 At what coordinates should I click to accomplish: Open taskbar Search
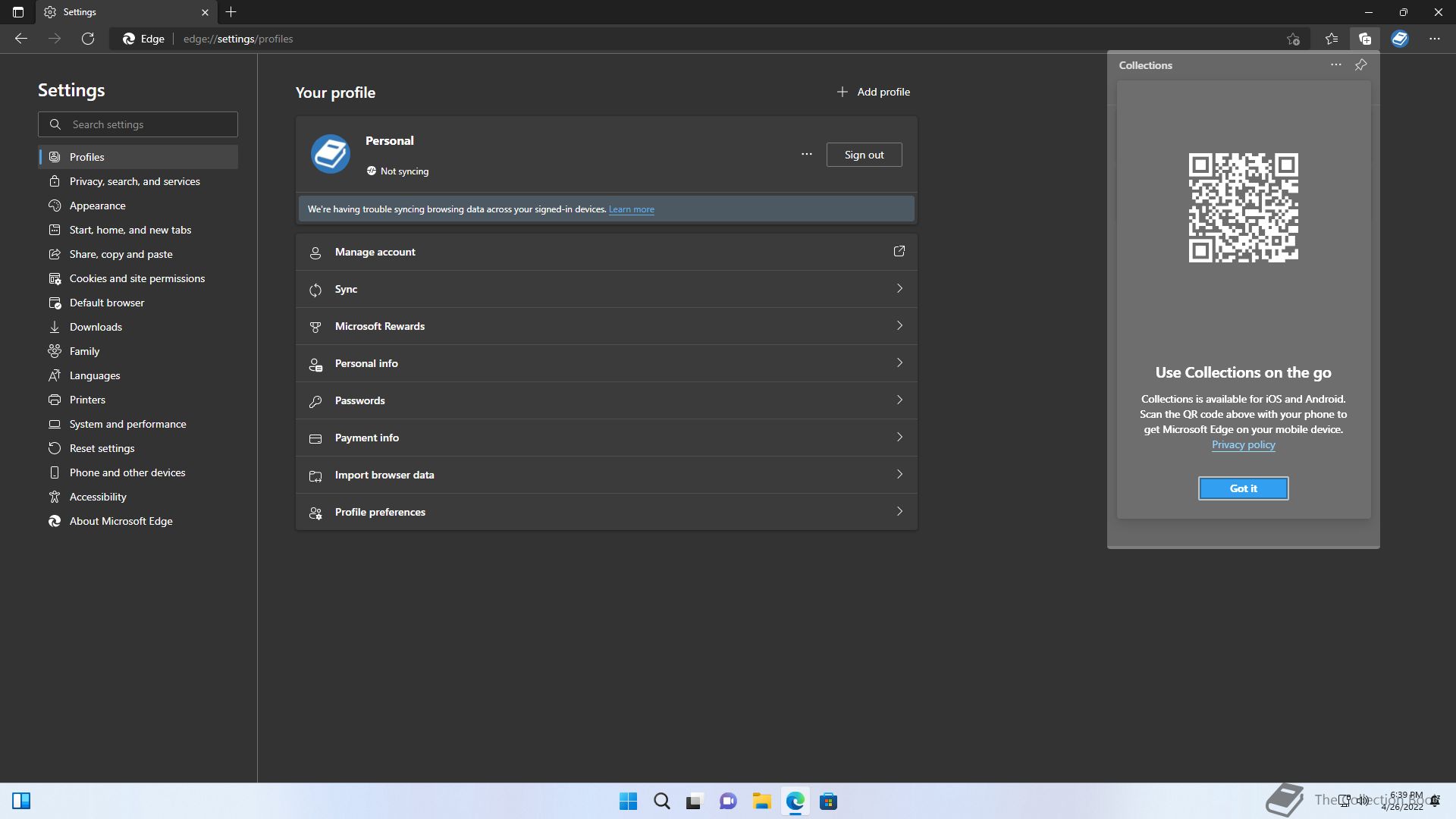coord(661,802)
